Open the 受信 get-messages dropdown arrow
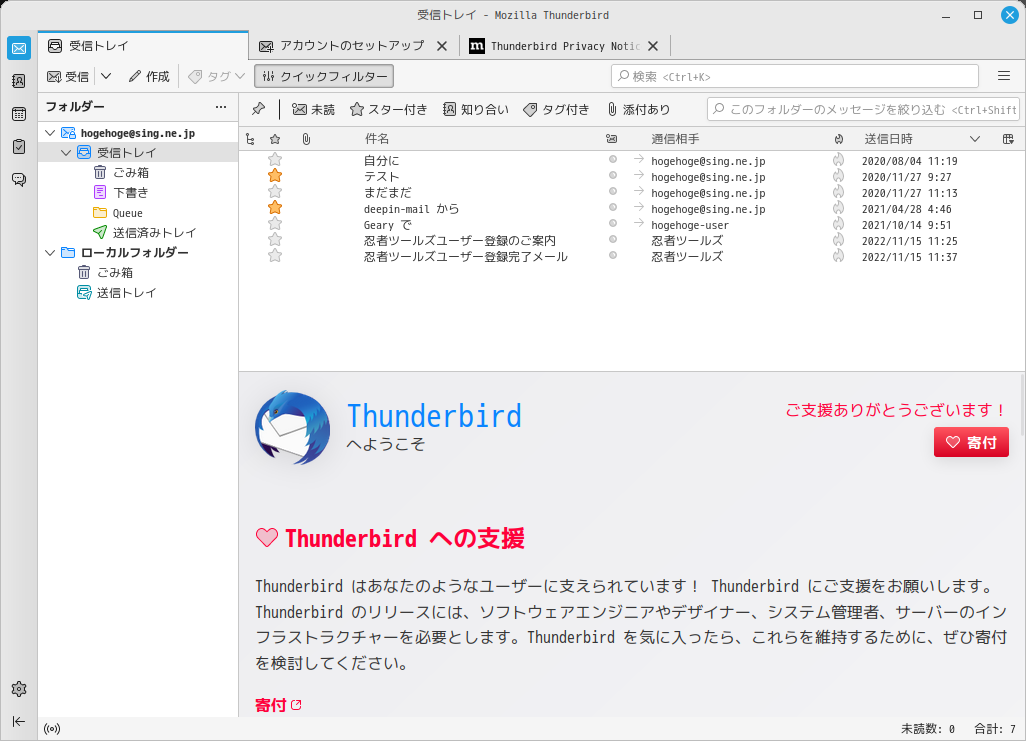 106,77
